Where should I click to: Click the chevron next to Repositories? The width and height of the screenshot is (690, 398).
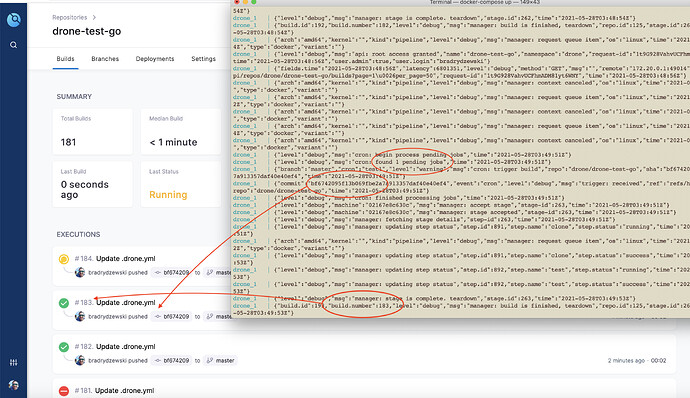click(94, 18)
